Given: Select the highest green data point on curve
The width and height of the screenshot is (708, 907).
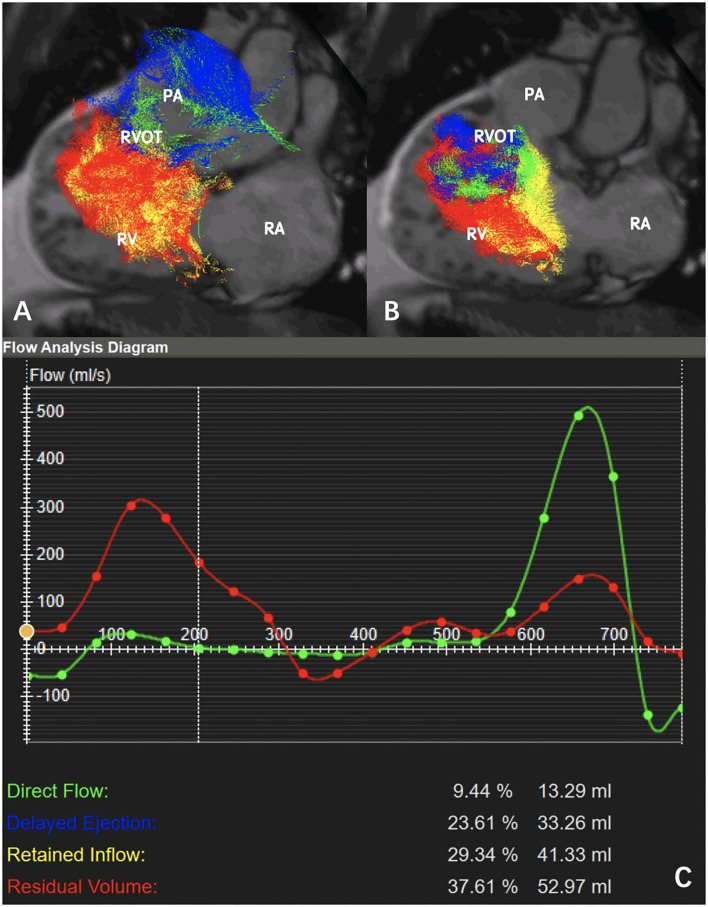Looking at the screenshot, I should (579, 415).
